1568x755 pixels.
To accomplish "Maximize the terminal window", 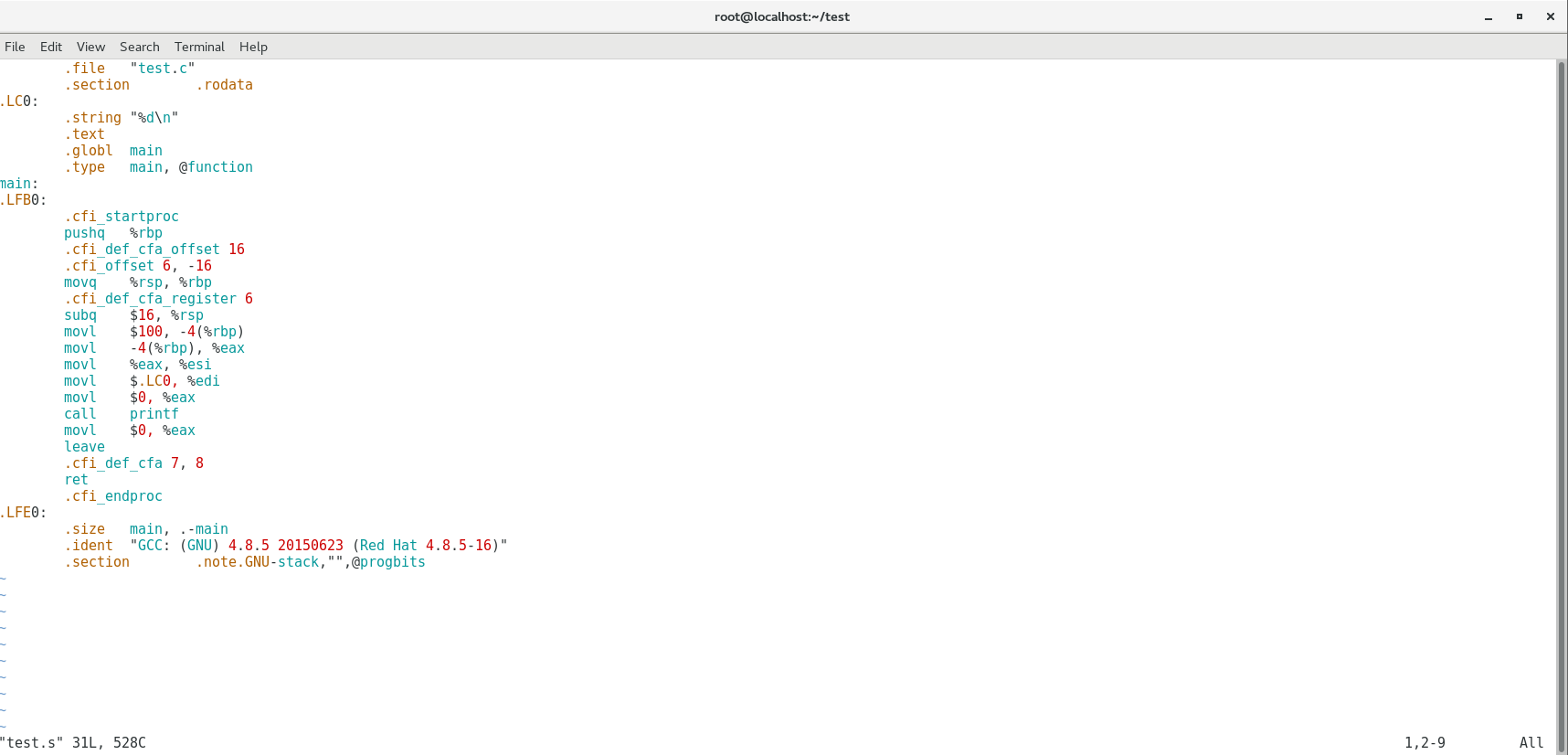I will tap(1520, 16).
